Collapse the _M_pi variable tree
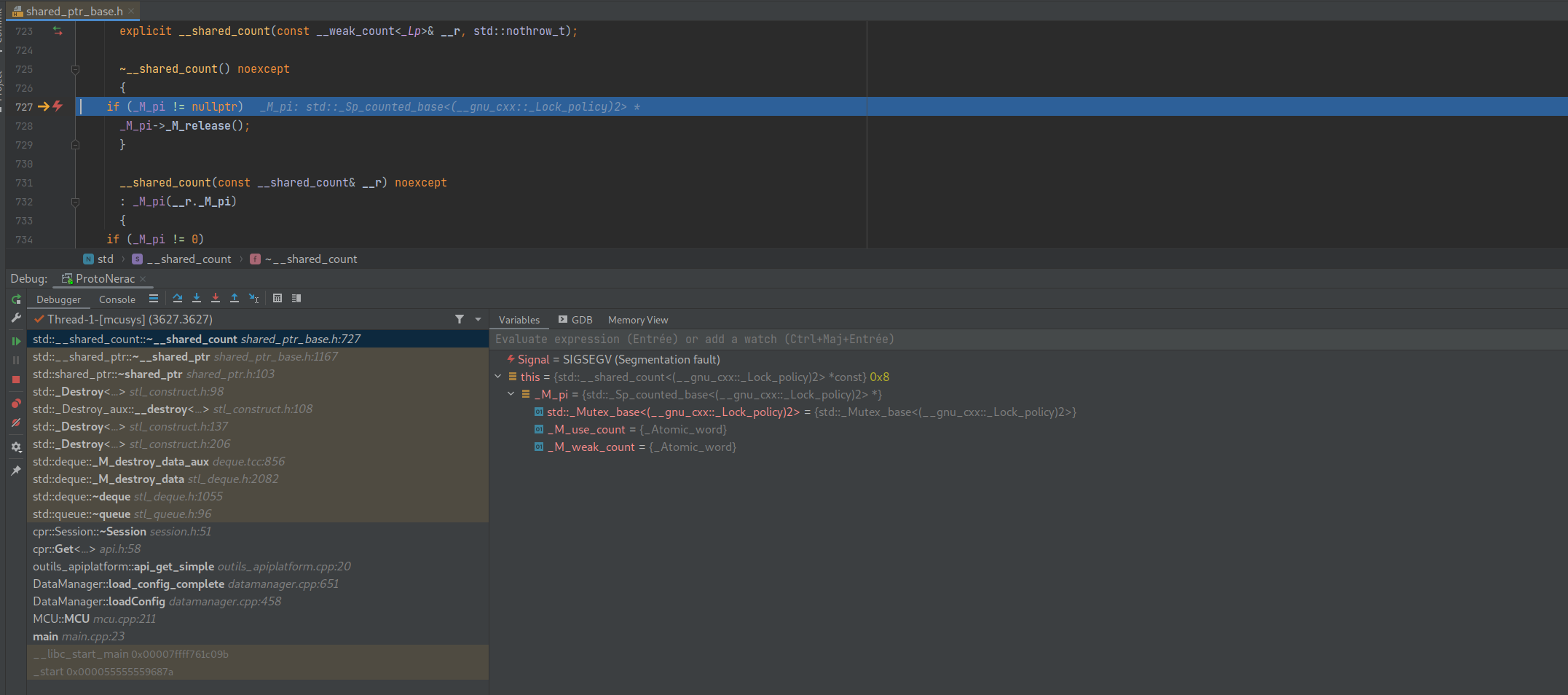 [511, 393]
